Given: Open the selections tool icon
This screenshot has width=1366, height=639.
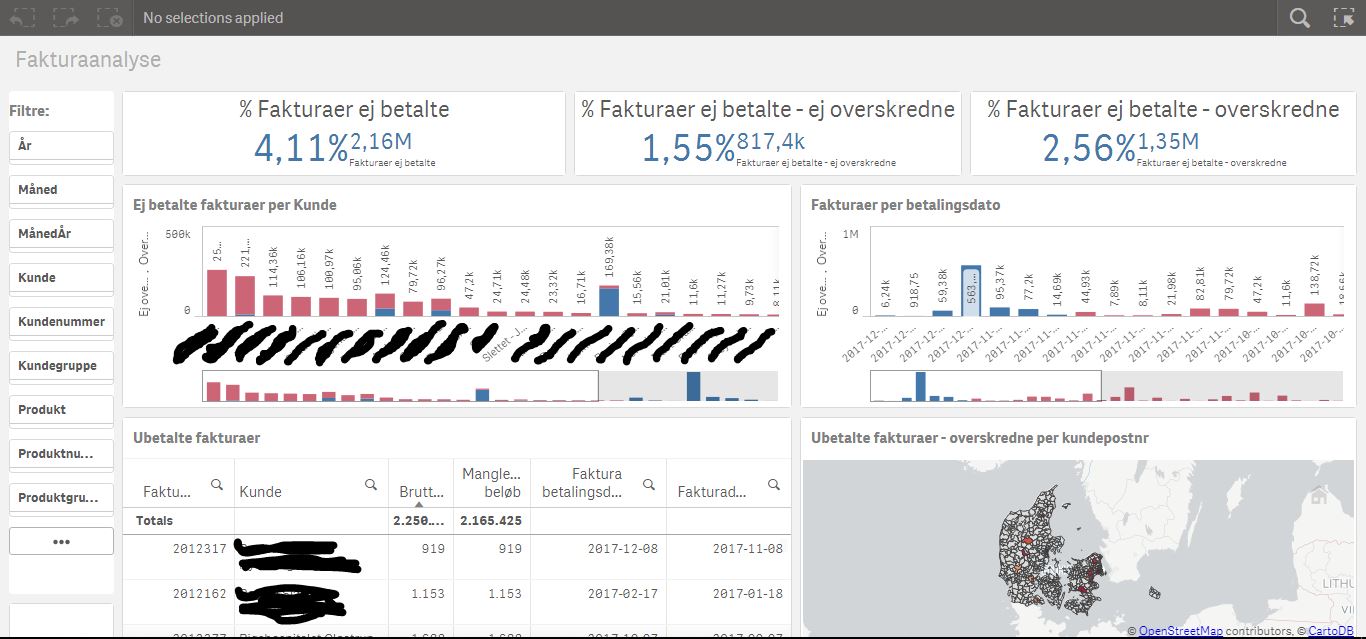Looking at the screenshot, I should pos(1343,18).
